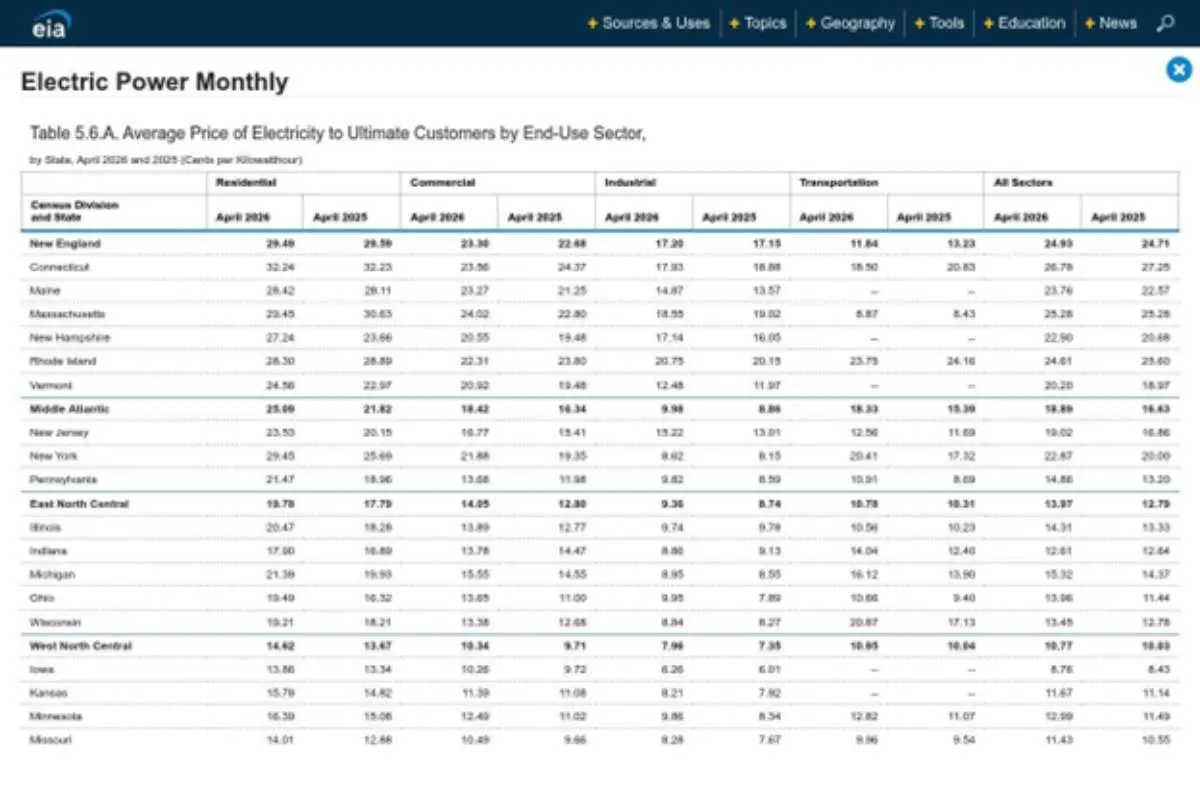
Task: Open the Sources & Uses menu
Action: click(648, 23)
